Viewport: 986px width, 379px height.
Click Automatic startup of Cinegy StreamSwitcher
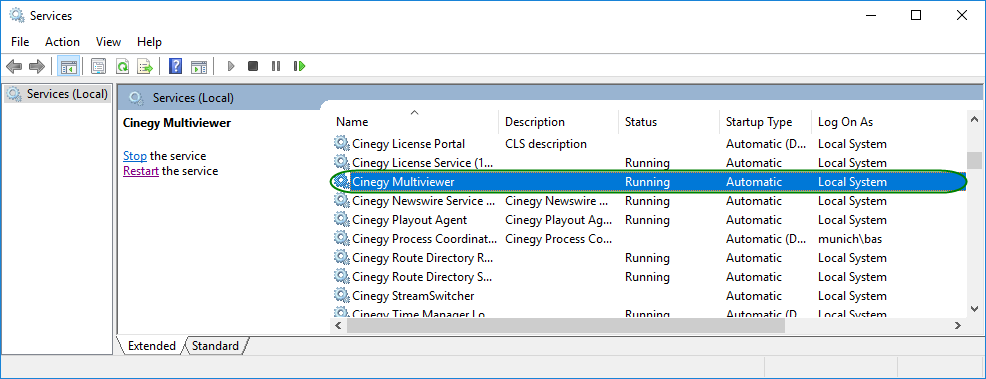tap(754, 295)
